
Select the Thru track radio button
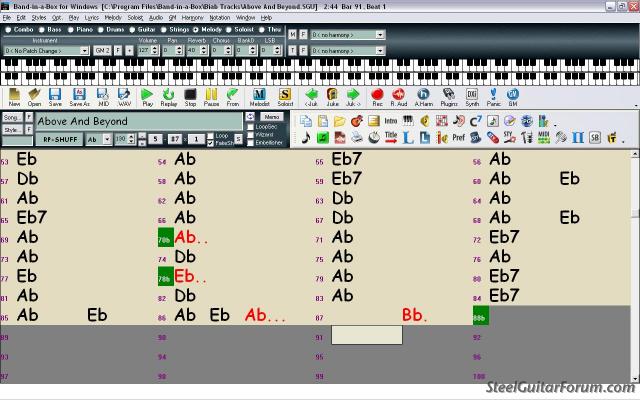pos(262,30)
